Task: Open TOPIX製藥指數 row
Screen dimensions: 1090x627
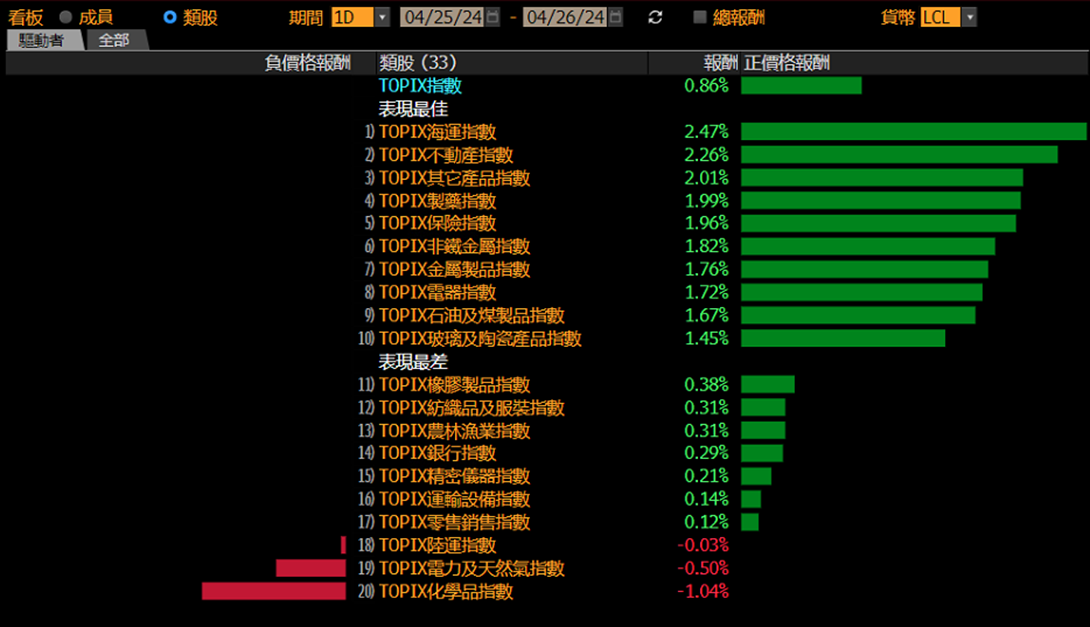Action: click(437, 201)
